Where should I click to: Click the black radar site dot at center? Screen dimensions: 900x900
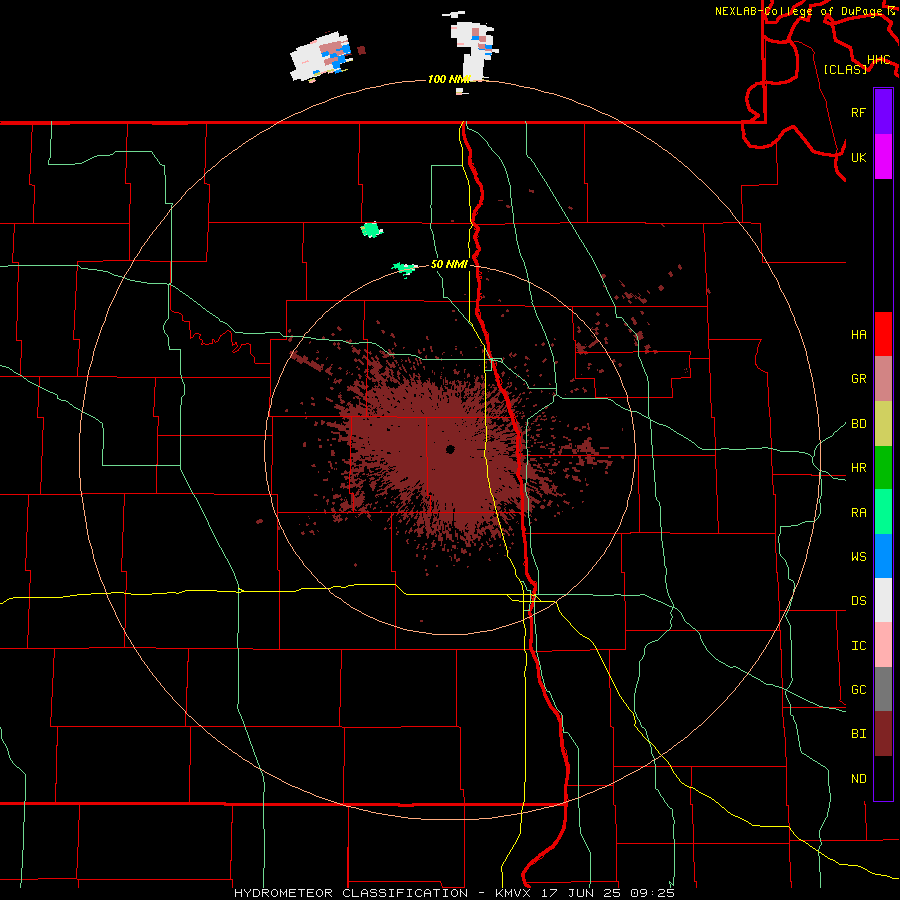coord(450,449)
